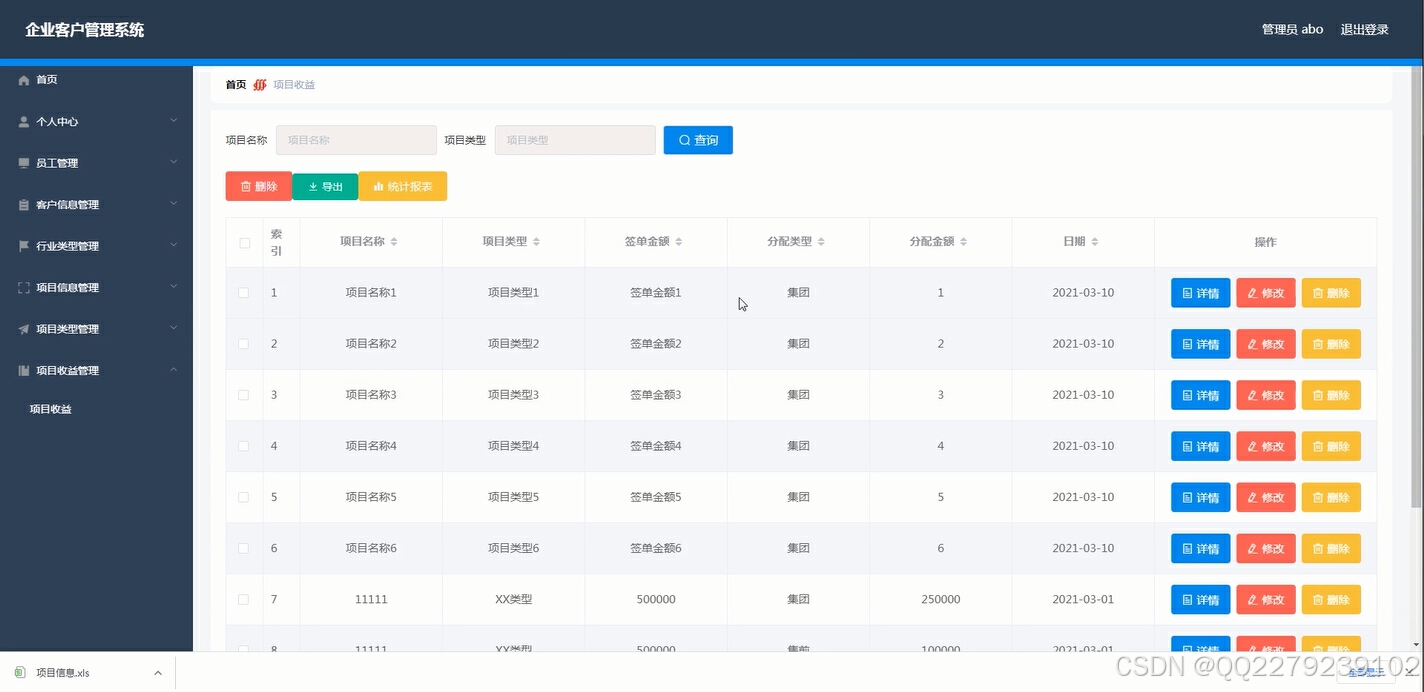Sort table by 签单金额 column arrows

coord(679,241)
